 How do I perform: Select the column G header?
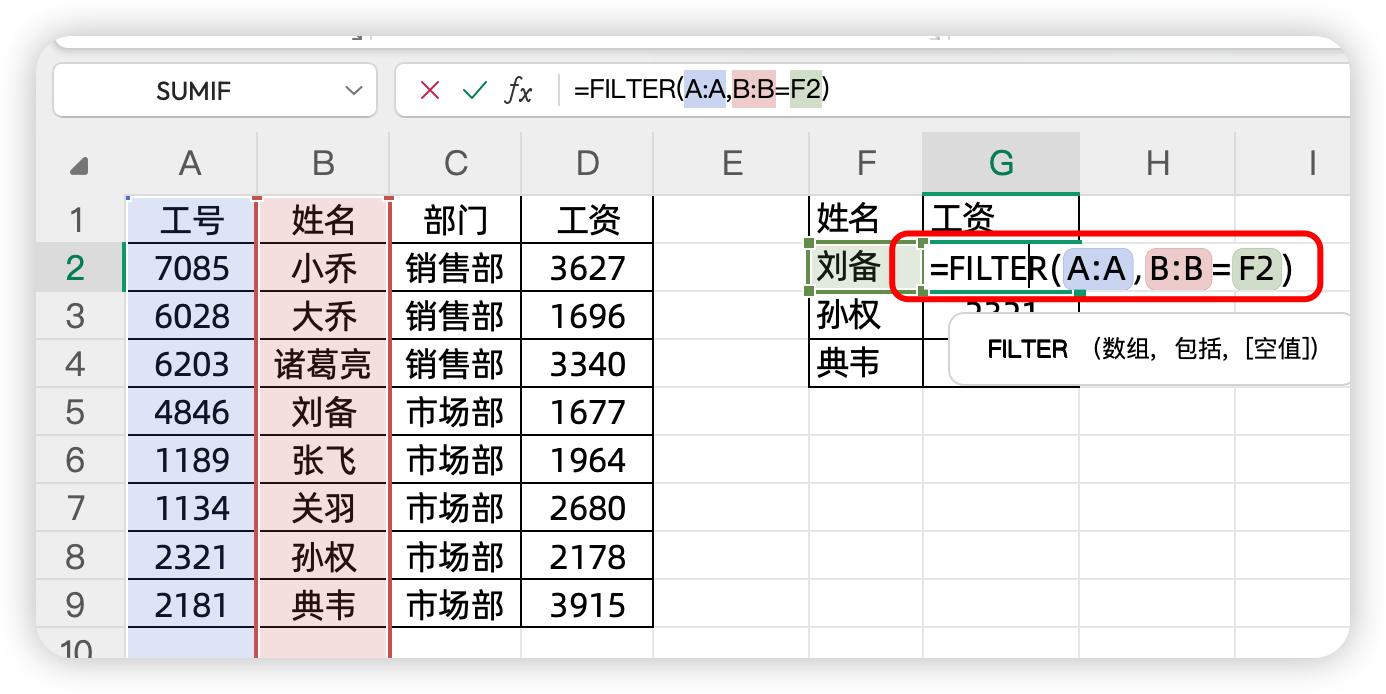[x=1000, y=164]
